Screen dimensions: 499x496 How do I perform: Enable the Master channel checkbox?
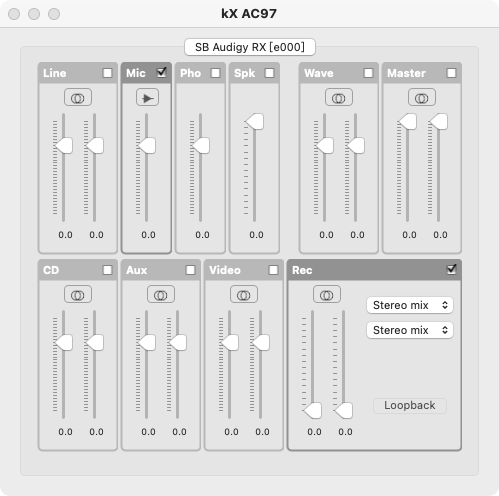(451, 73)
